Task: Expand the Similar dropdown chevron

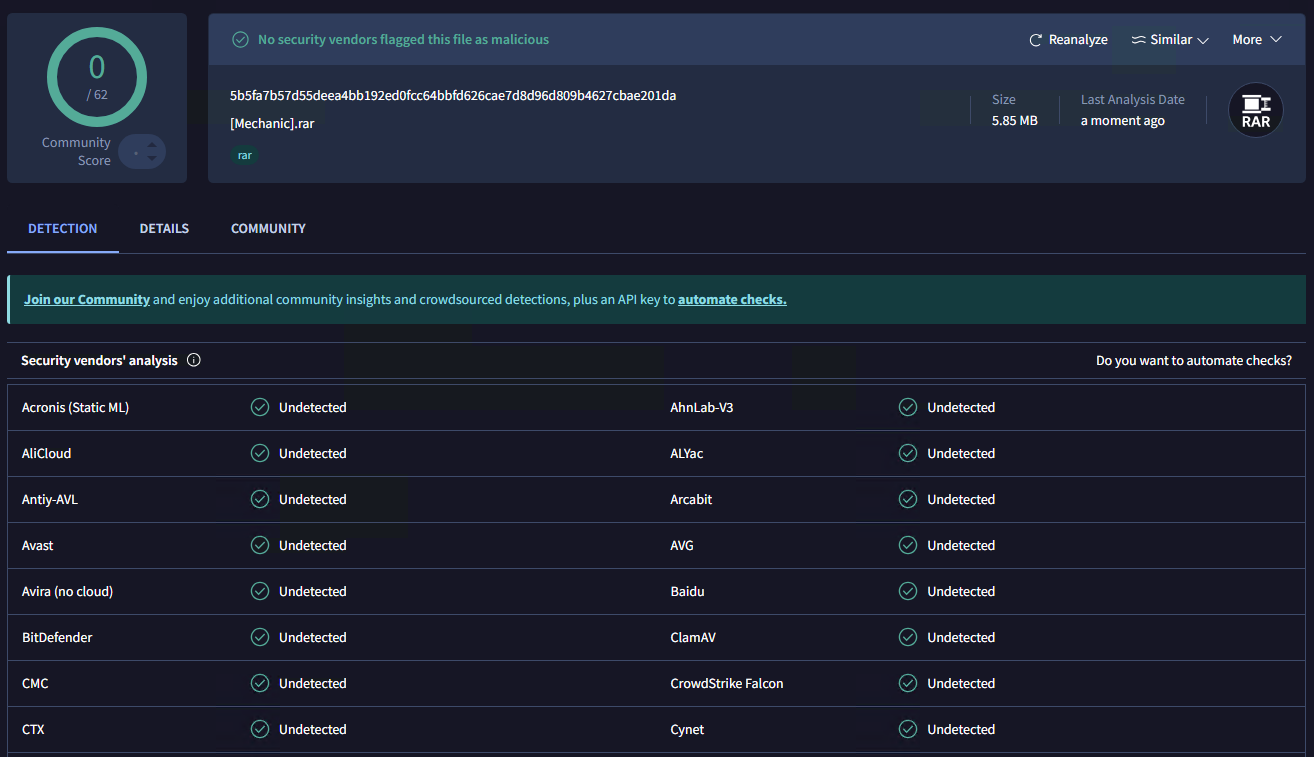Action: pos(1203,41)
